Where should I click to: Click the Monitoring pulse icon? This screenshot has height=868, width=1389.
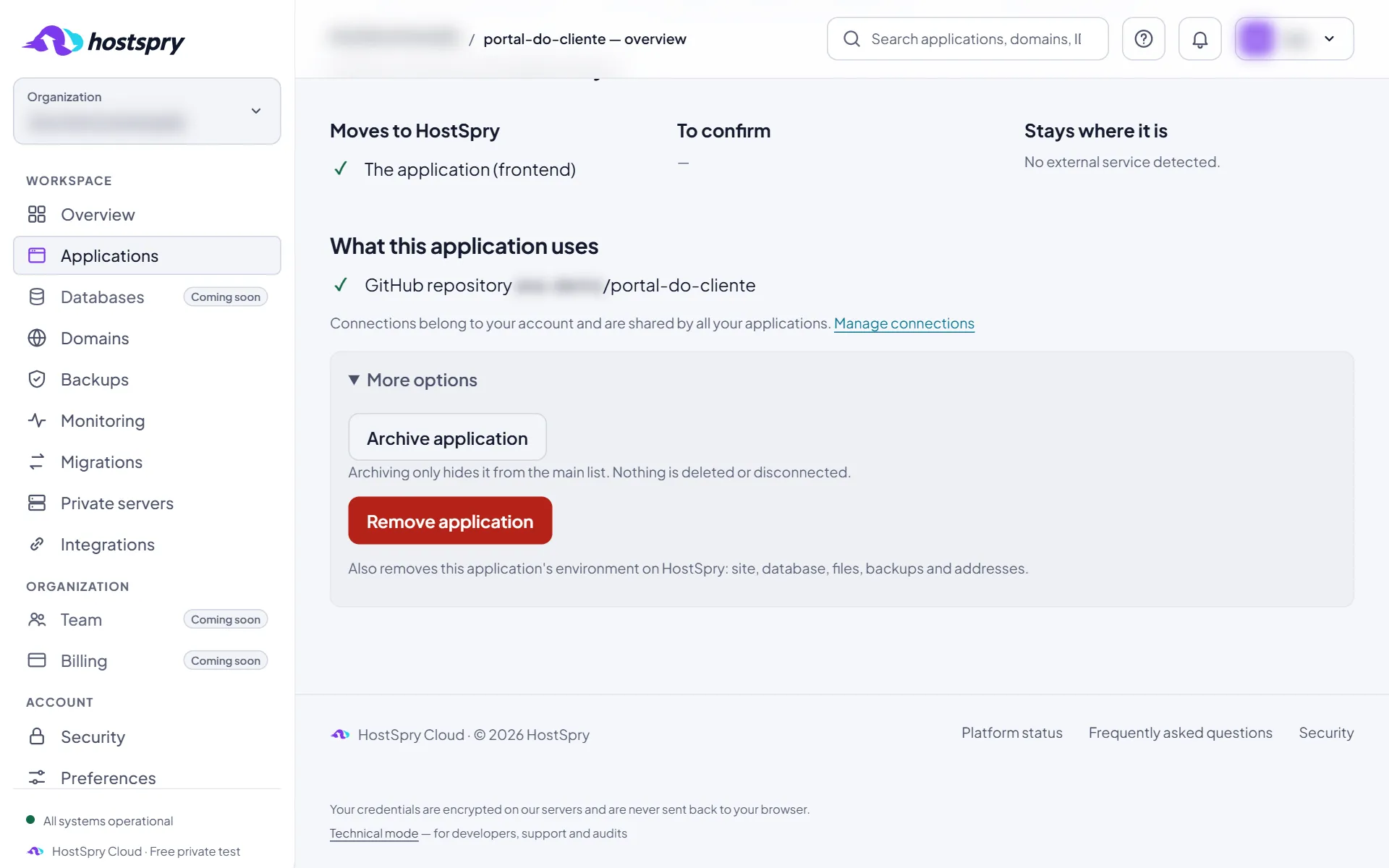tap(37, 420)
